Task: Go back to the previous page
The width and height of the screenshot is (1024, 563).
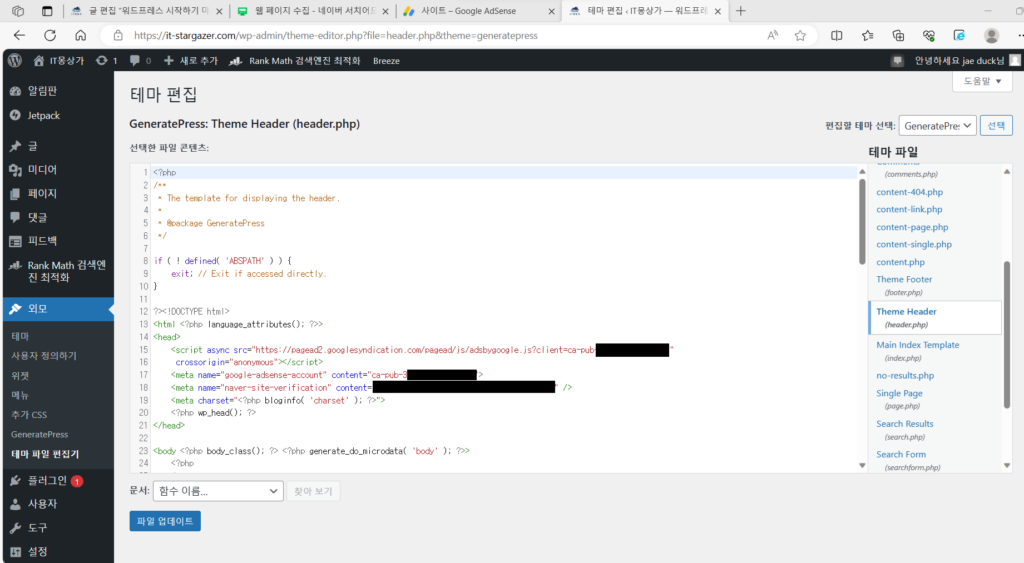Action: click(x=20, y=35)
